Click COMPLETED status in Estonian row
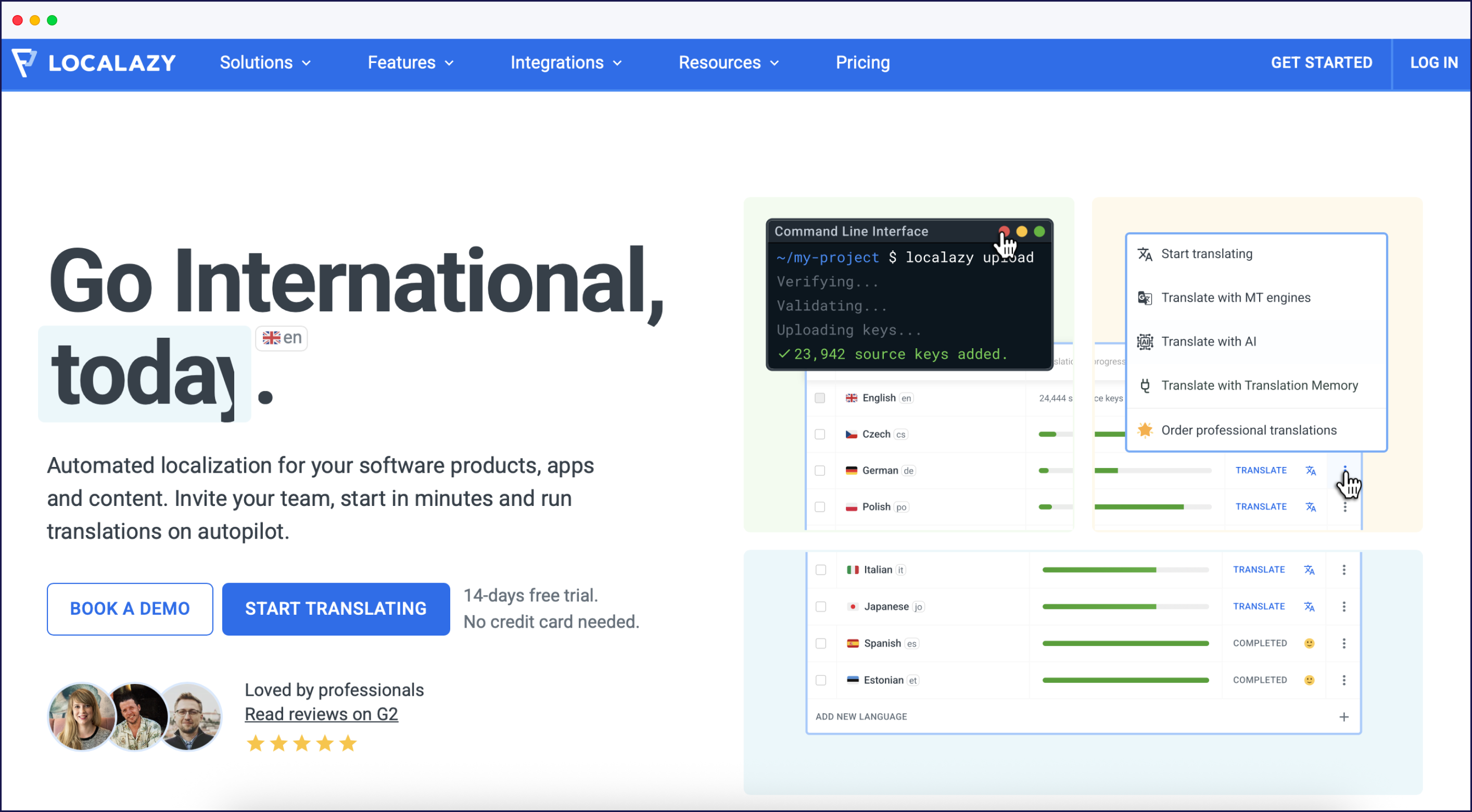Viewport: 1472px width, 812px height. coord(1260,681)
